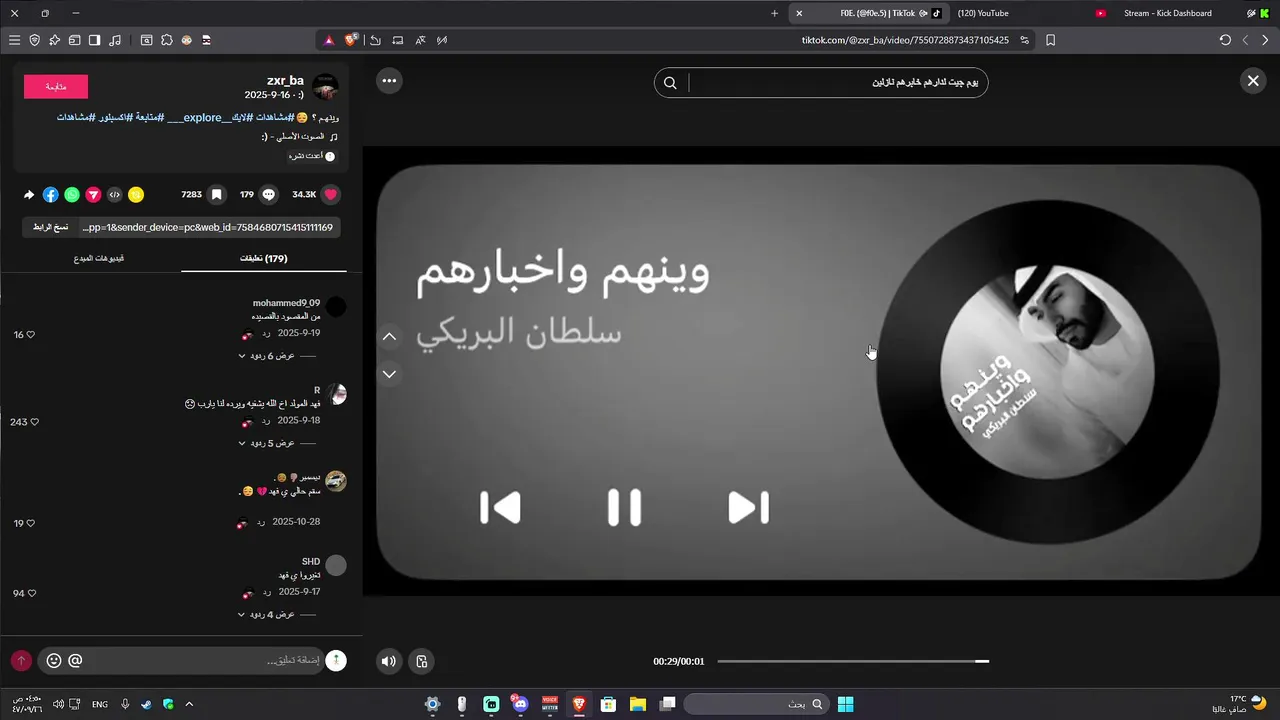The height and width of the screenshot is (720, 1280).
Task: Copy the video link with the copy-link button
Action: [50, 227]
